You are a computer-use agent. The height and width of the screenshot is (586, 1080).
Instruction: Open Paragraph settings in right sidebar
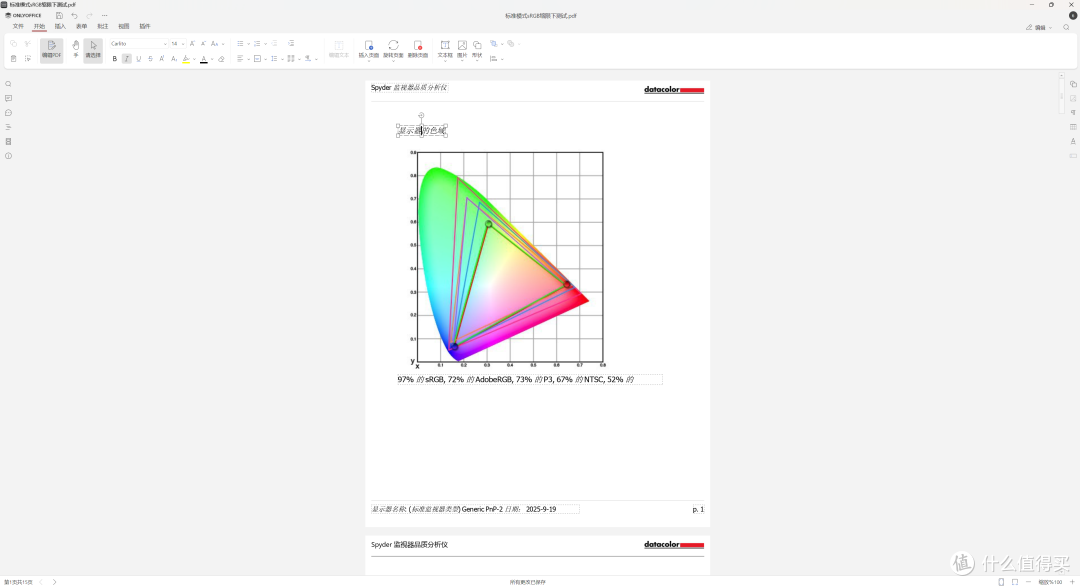(x=1073, y=113)
